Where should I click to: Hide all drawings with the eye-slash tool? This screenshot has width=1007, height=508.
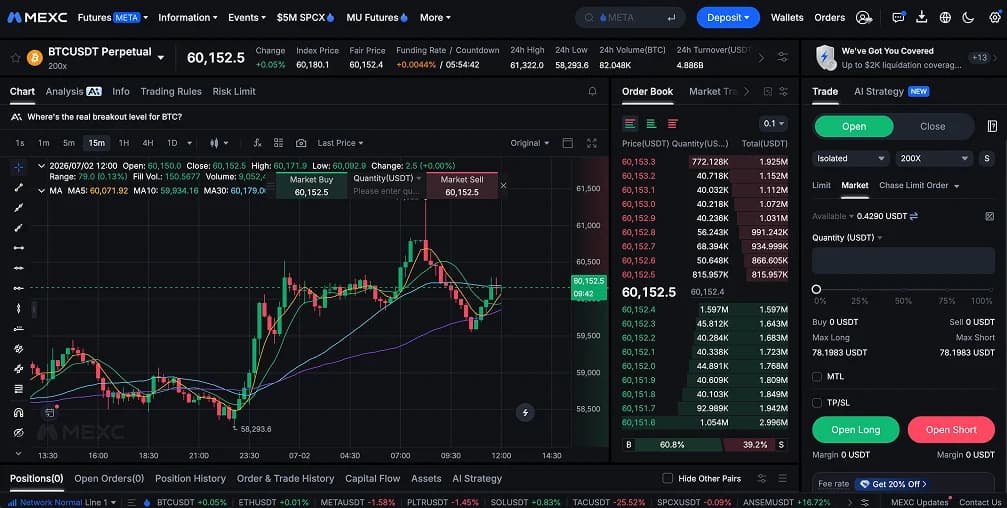tap(19, 432)
